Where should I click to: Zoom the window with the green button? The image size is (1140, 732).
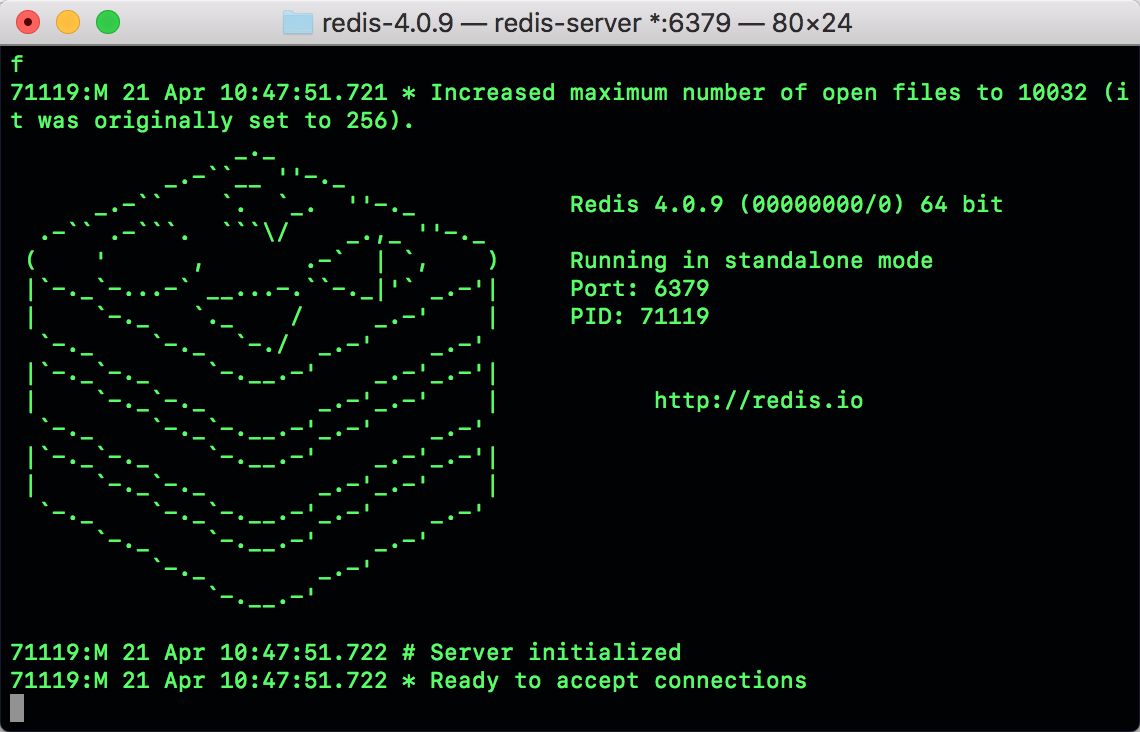coord(107,22)
